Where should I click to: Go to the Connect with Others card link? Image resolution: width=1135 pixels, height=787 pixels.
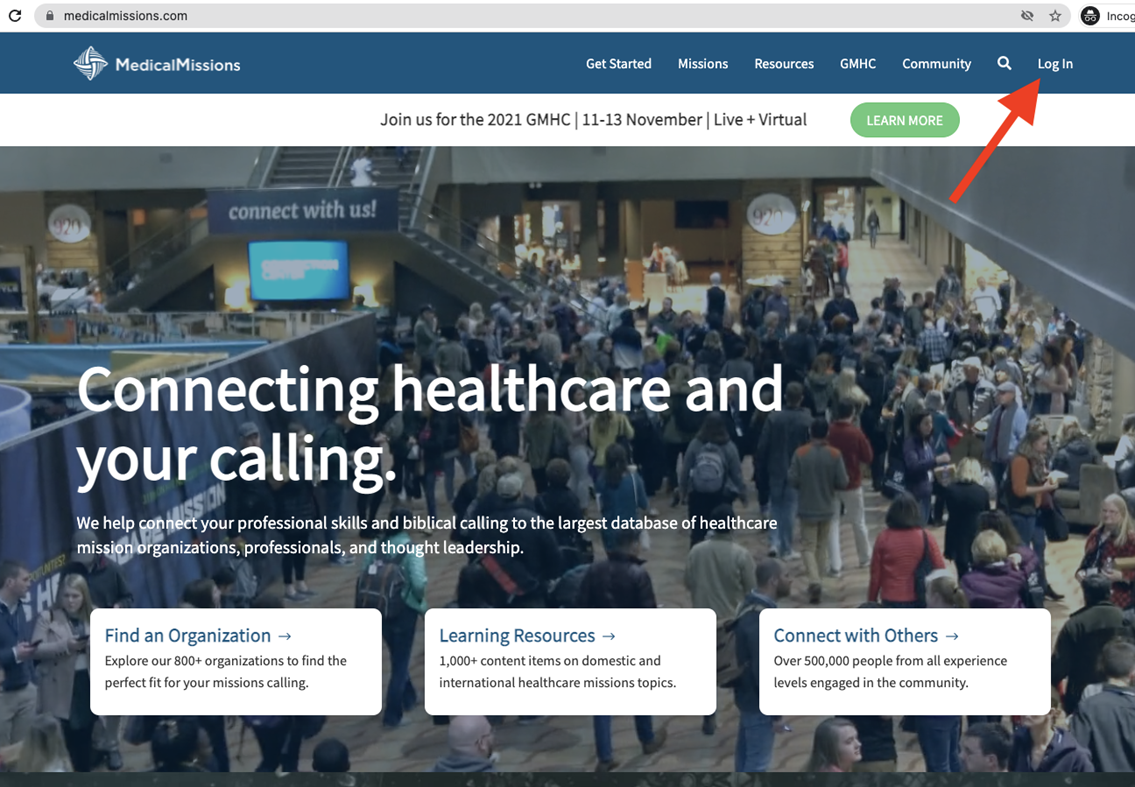pyautogui.click(x=866, y=636)
